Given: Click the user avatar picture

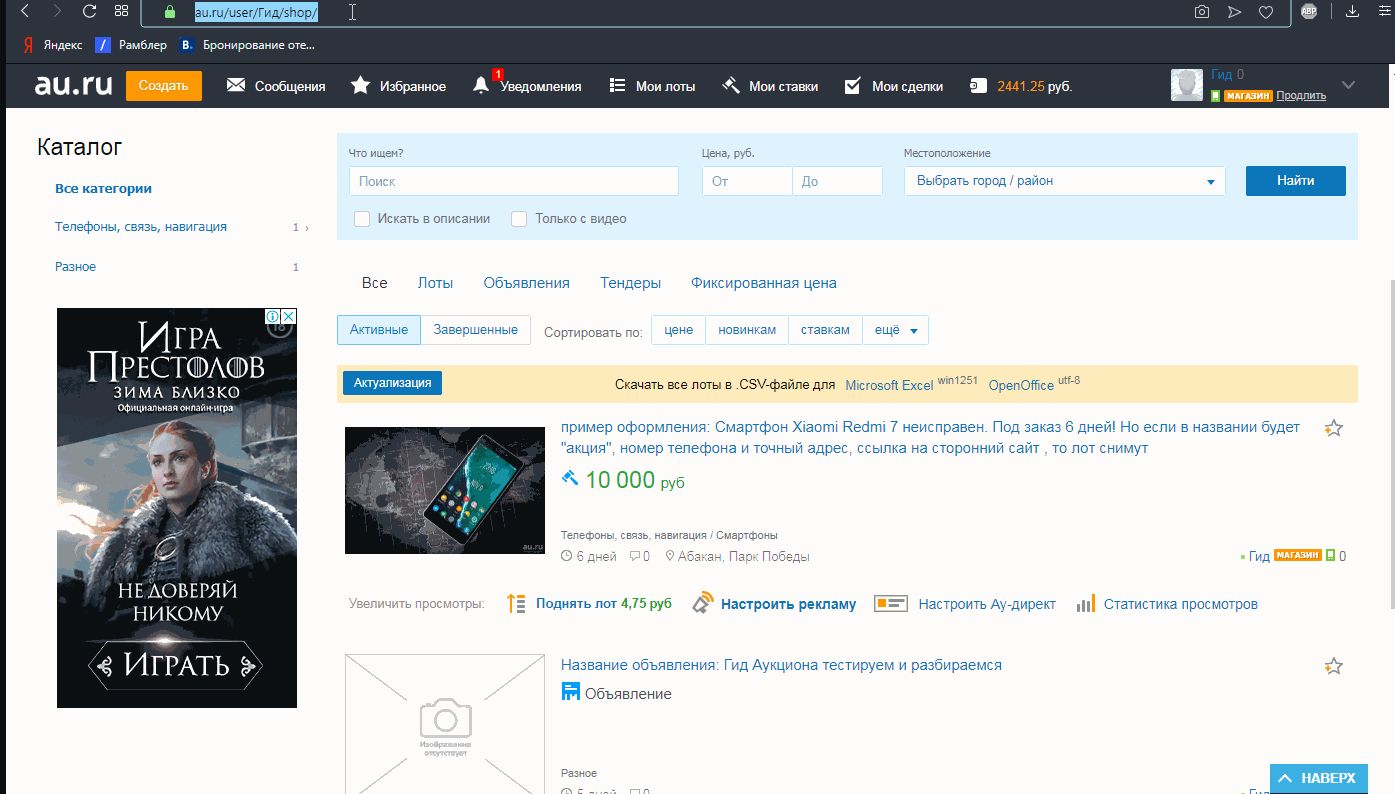Looking at the screenshot, I should [1187, 85].
